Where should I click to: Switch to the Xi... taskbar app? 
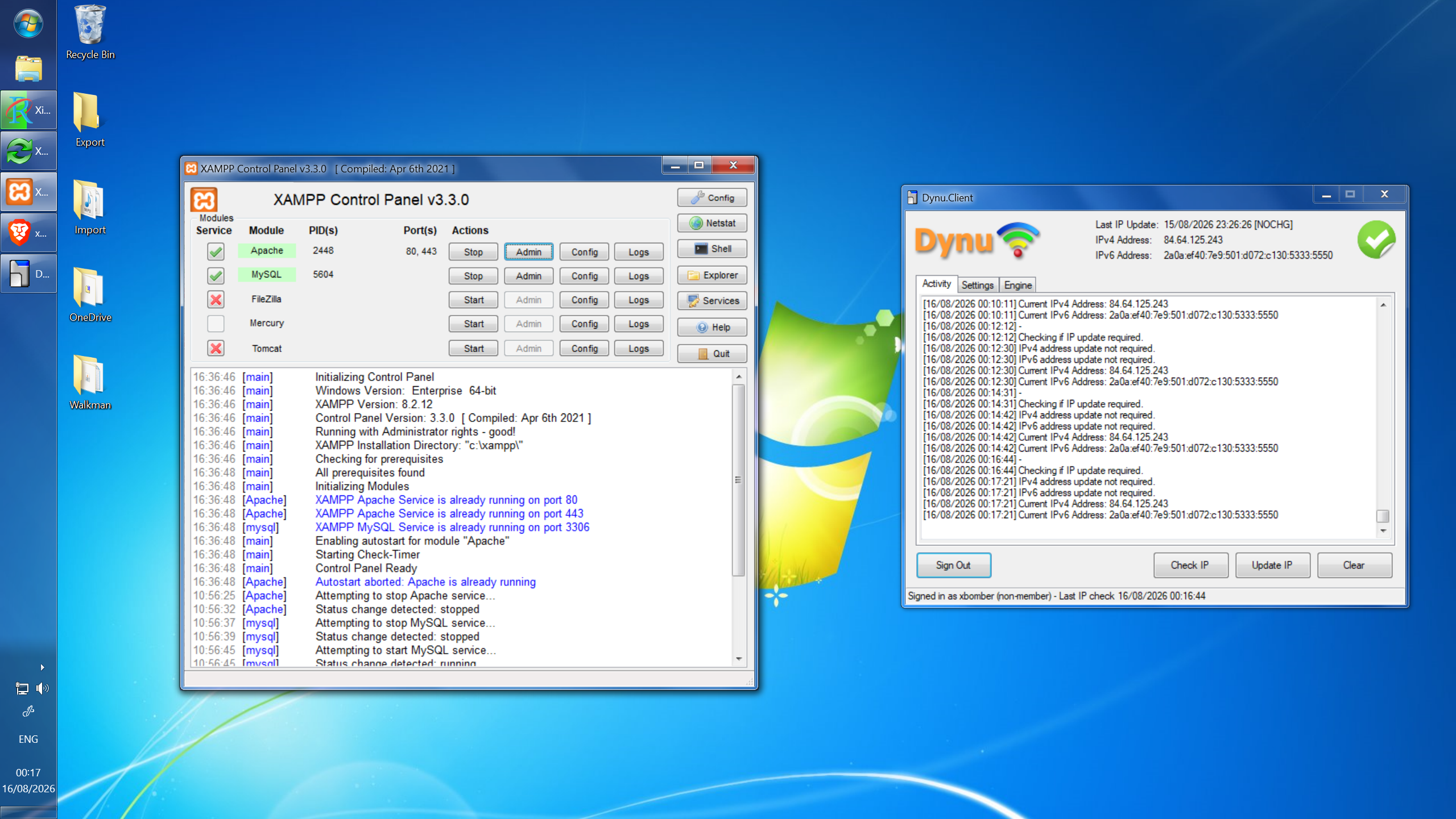click(28, 110)
